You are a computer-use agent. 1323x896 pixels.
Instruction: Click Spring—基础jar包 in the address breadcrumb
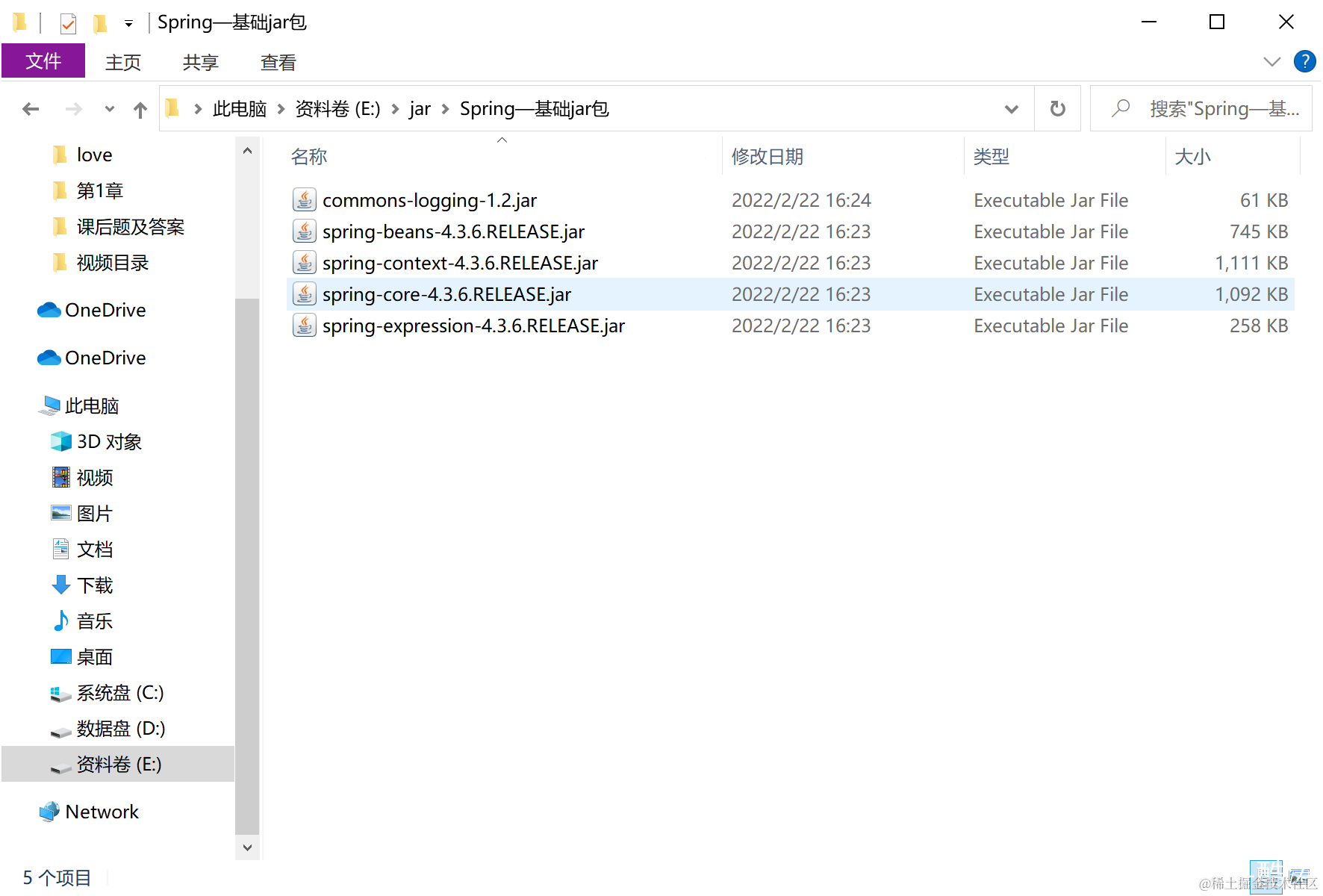(x=535, y=109)
